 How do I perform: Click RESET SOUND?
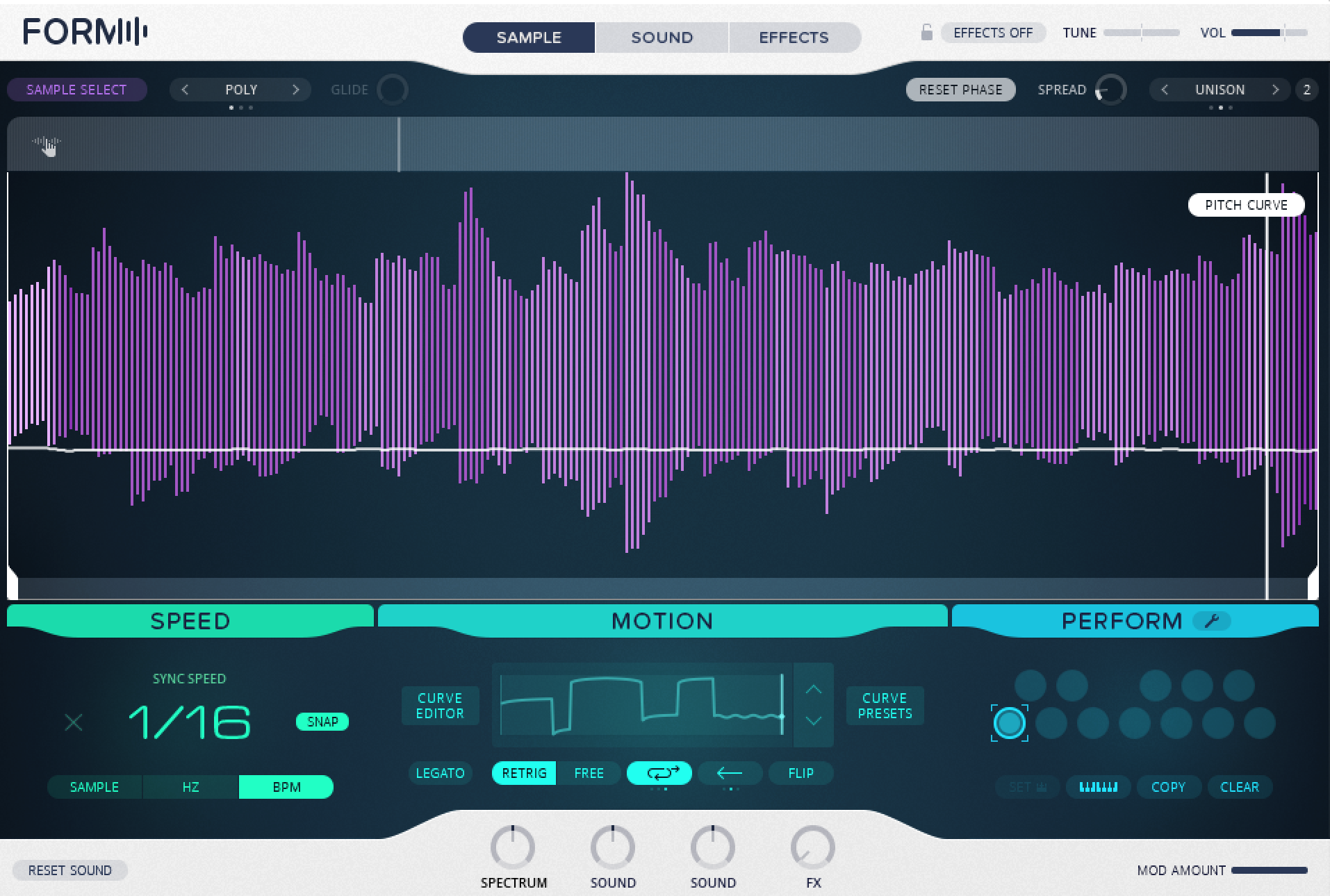tap(69, 870)
